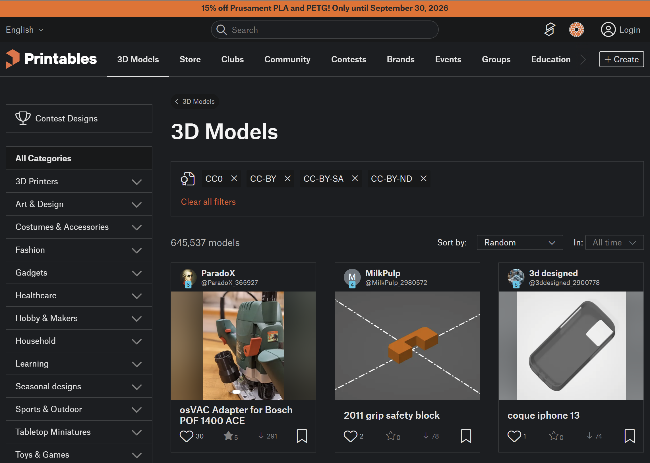The image size is (650, 463).
Task: Click the Printables logo
Action: coord(51,59)
